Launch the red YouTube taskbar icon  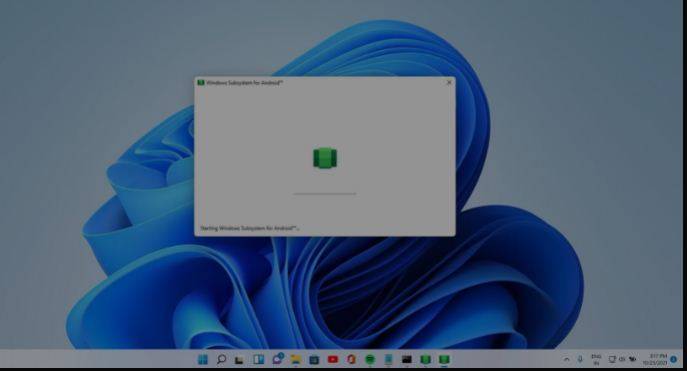tap(333, 360)
